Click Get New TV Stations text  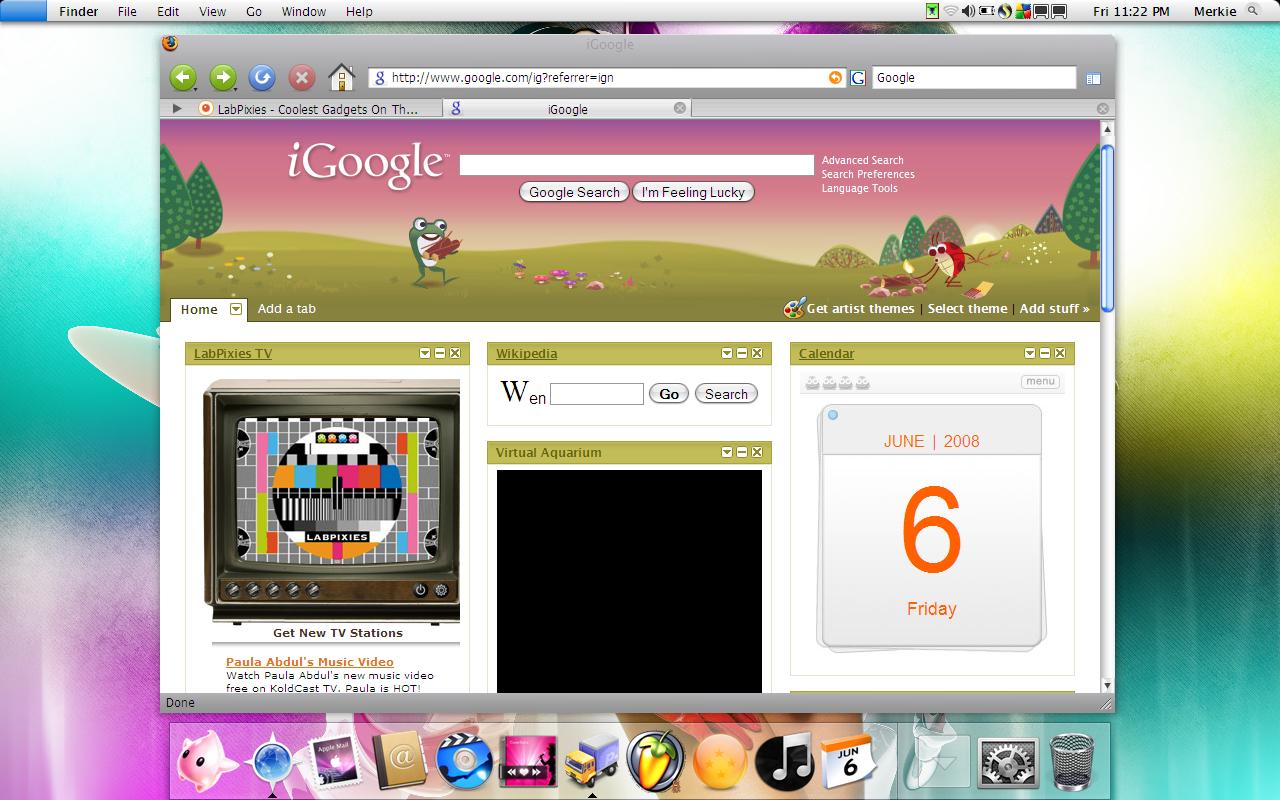[x=338, y=633]
